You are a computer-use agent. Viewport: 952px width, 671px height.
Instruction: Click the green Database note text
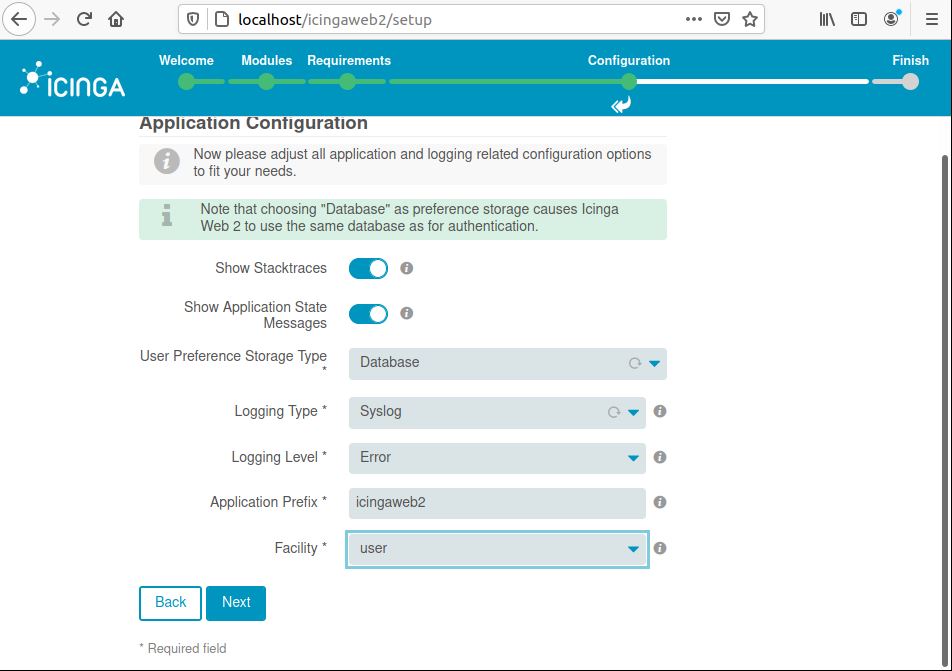click(x=410, y=217)
